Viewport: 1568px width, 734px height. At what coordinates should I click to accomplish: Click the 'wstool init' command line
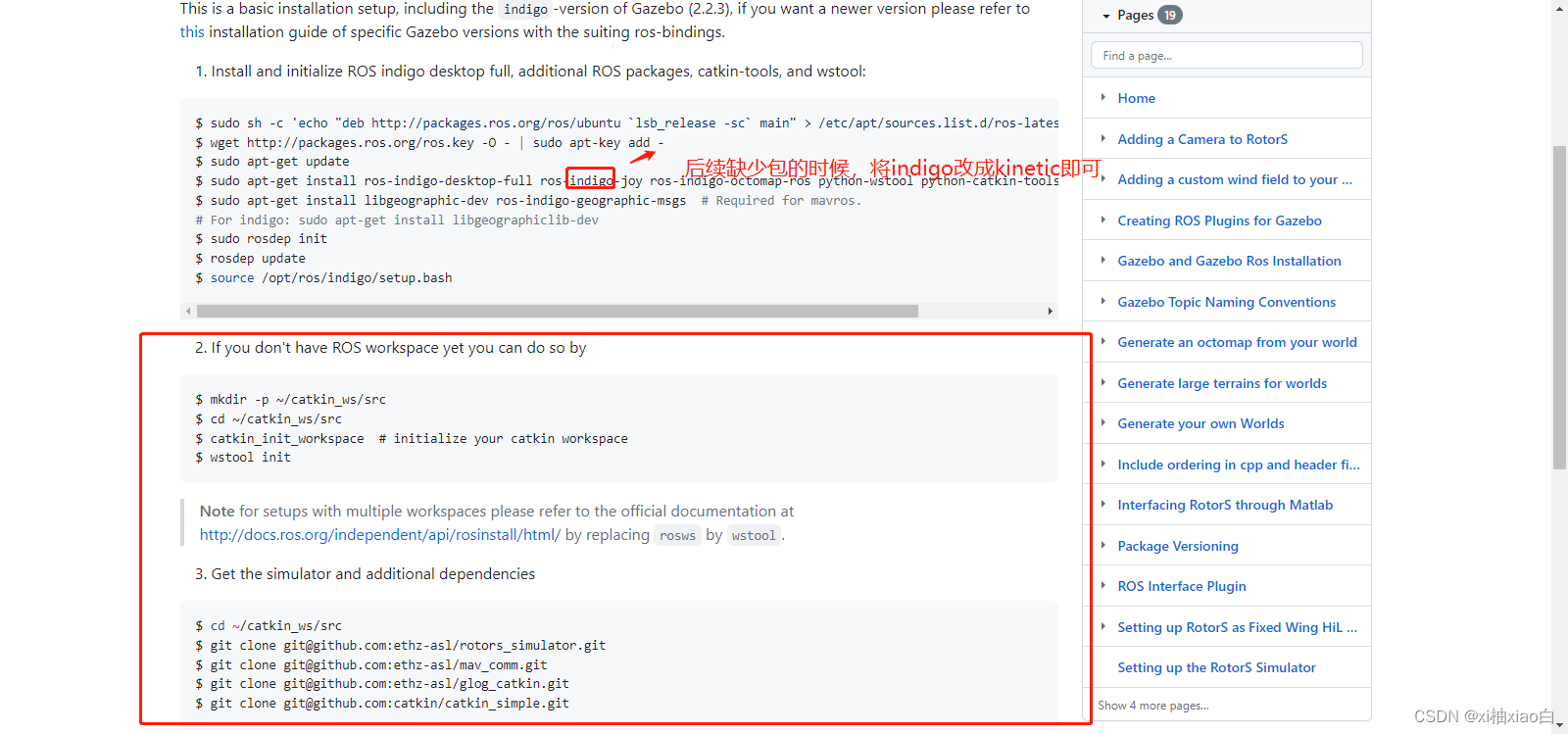243,458
